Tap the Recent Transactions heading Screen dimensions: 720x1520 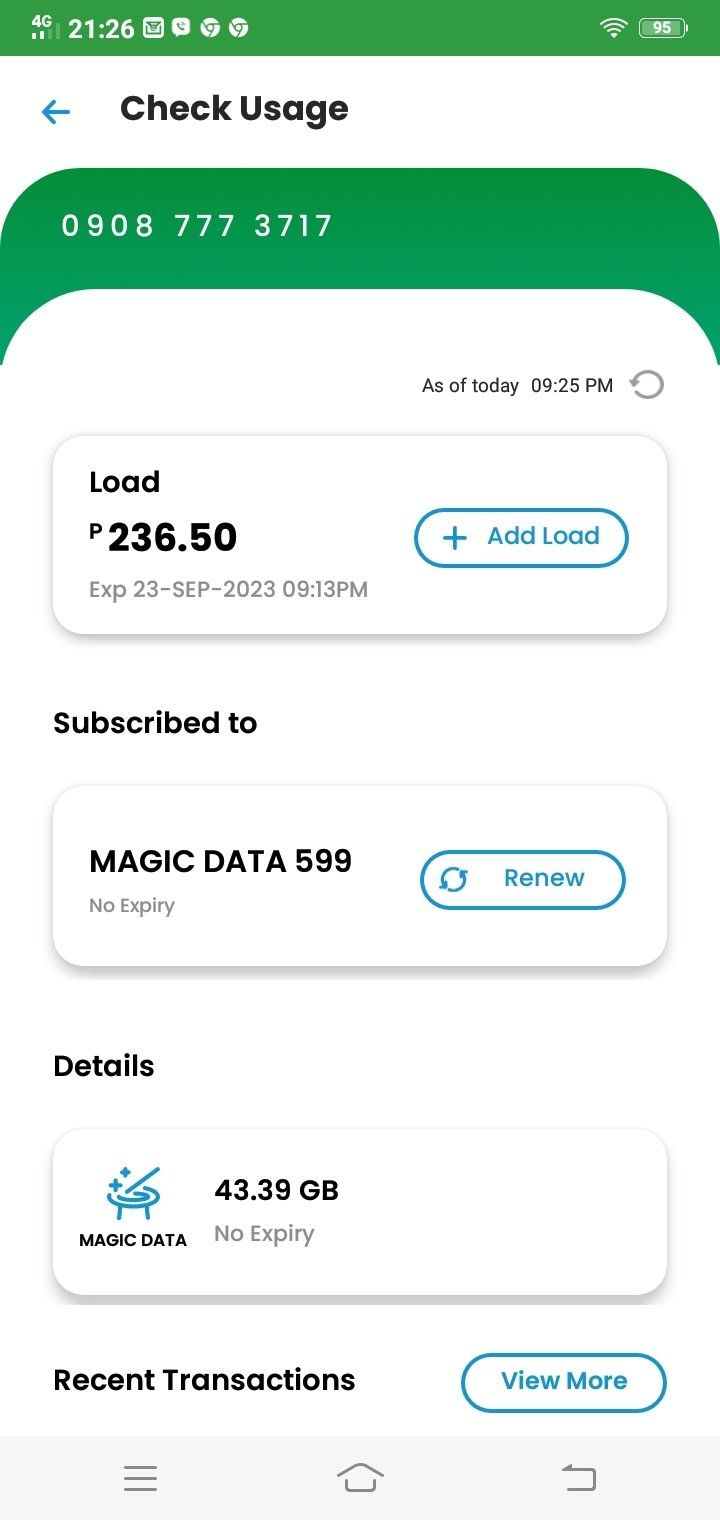pos(204,1380)
